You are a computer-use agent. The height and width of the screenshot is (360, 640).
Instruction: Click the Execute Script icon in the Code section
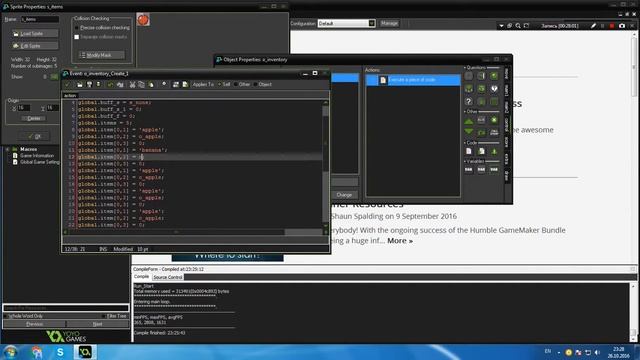(481, 151)
